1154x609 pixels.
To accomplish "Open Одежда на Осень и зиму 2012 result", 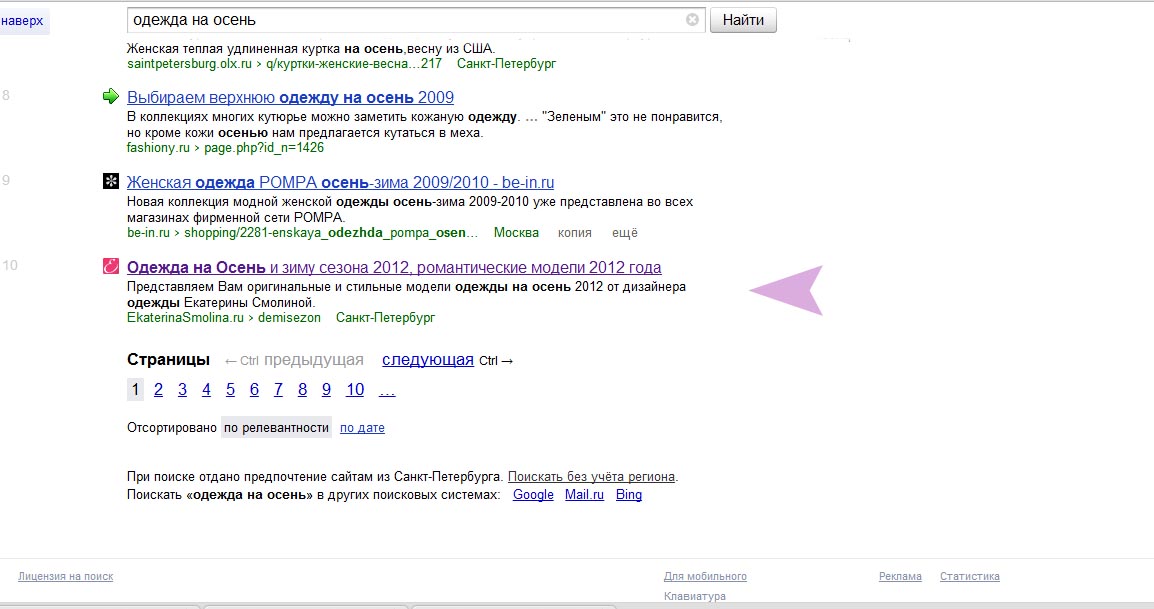I will point(394,267).
